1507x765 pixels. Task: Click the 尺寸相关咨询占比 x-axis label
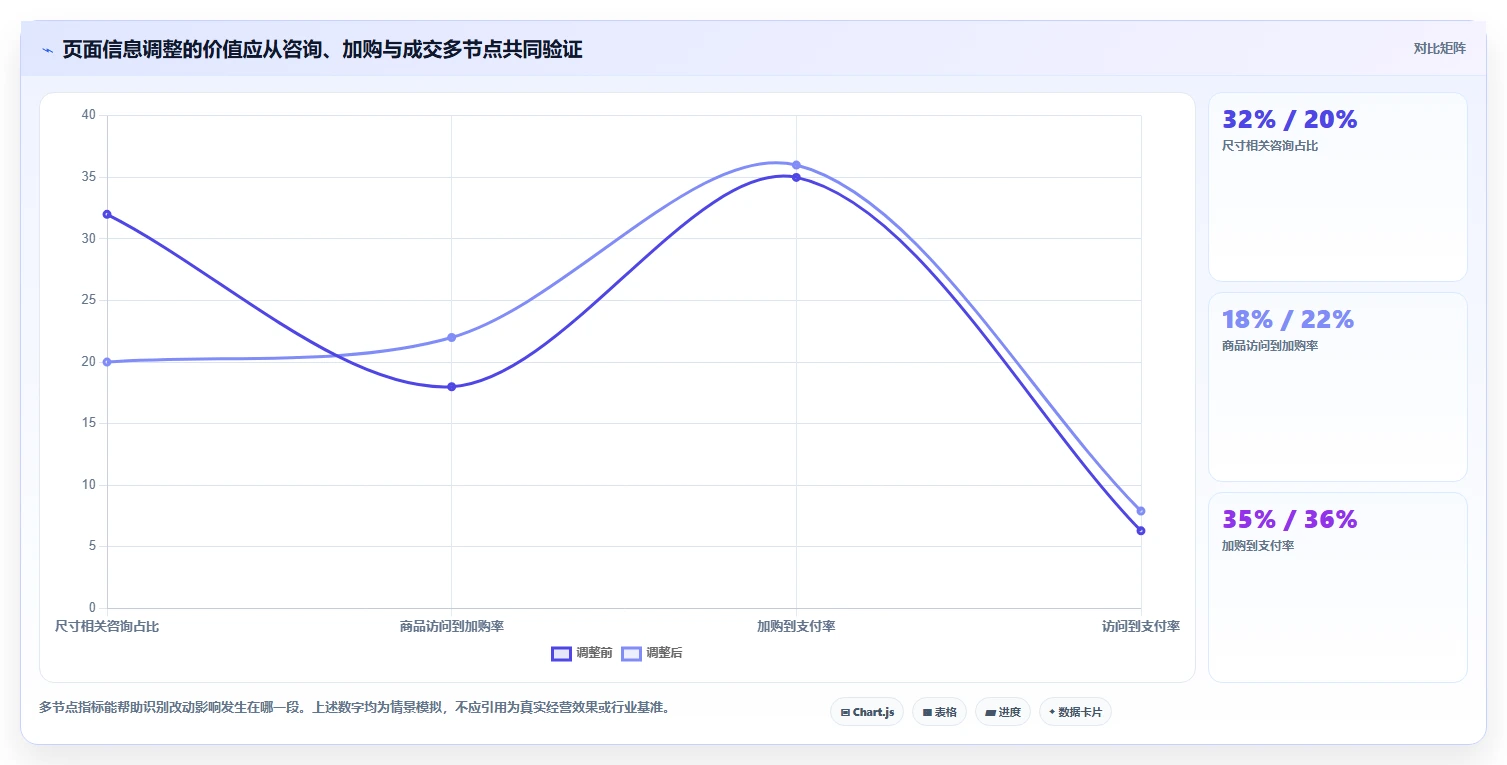coord(107,626)
